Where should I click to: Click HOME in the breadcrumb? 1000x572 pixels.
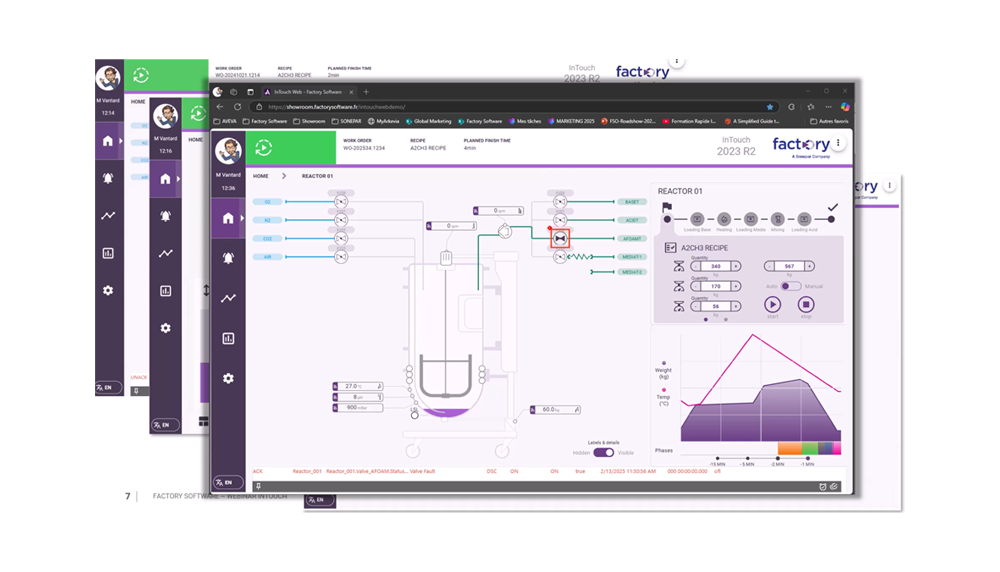[x=260, y=176]
